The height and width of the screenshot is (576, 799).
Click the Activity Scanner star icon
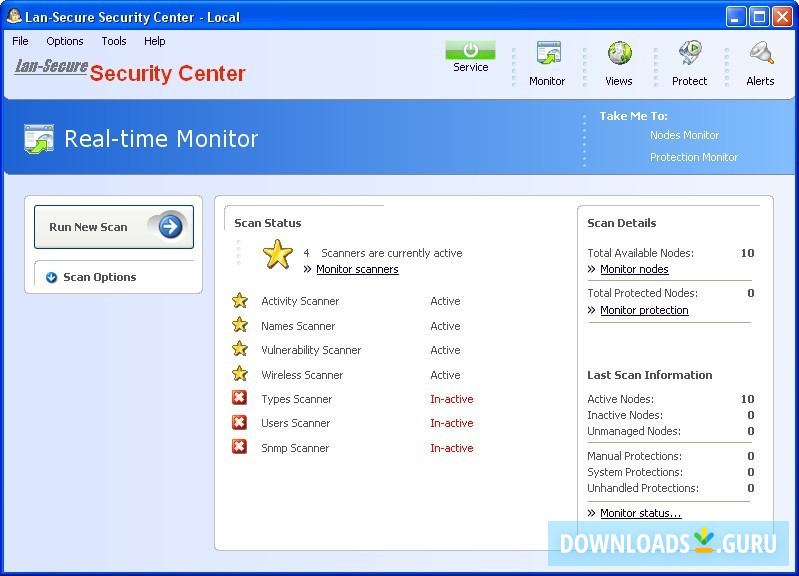(239, 301)
